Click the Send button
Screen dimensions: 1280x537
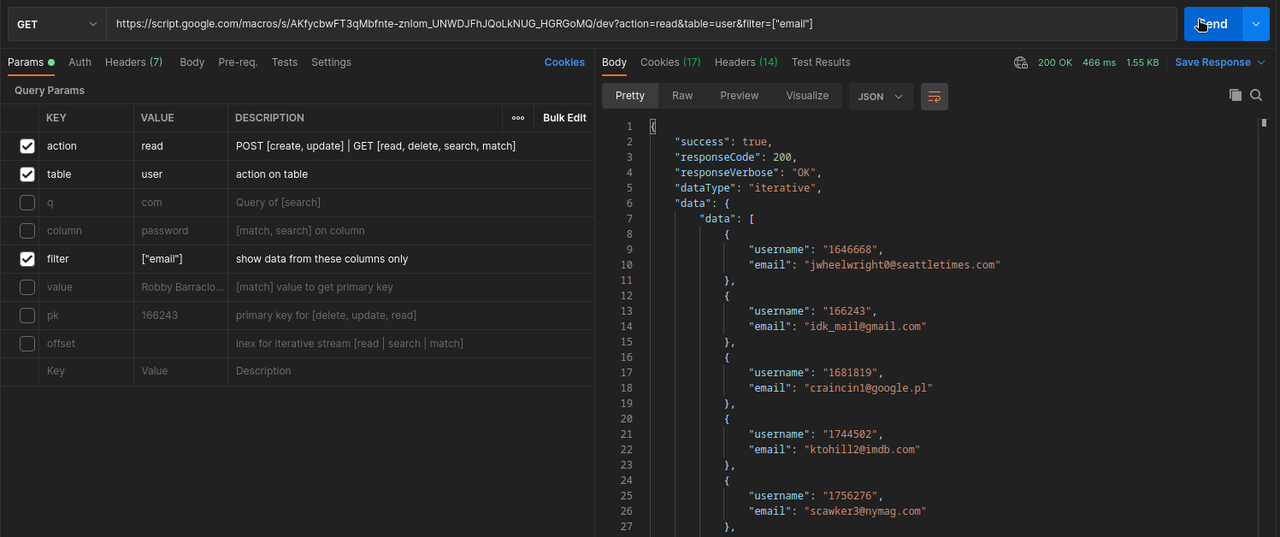[x=1213, y=24]
